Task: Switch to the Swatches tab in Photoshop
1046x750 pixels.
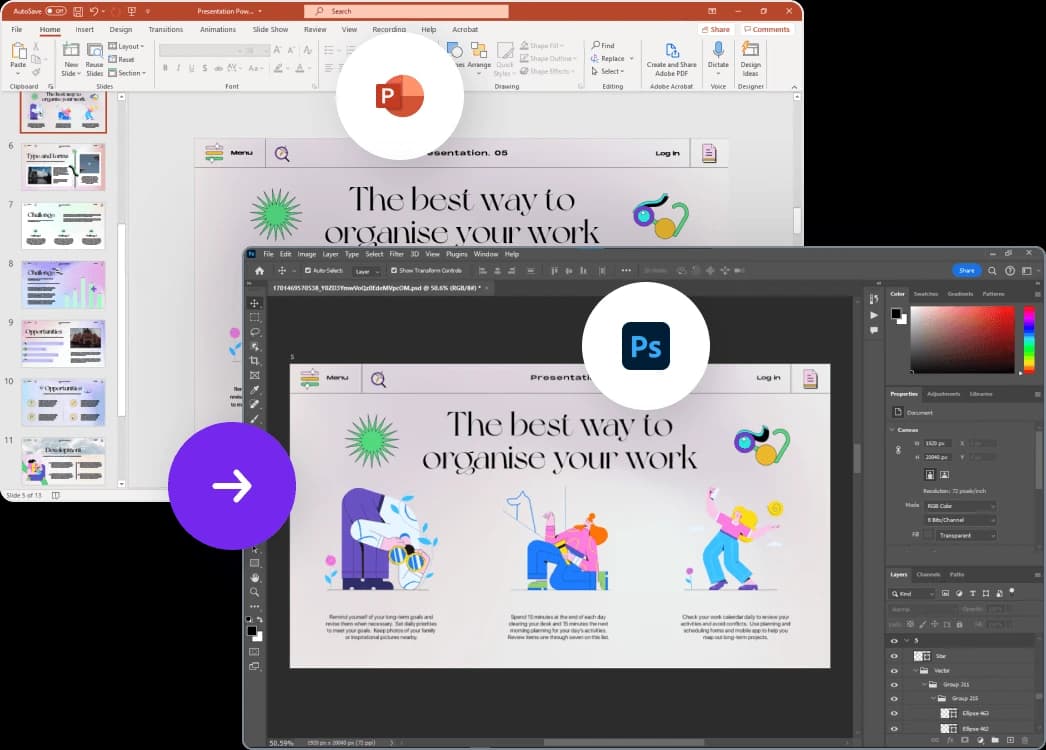Action: tap(925, 294)
